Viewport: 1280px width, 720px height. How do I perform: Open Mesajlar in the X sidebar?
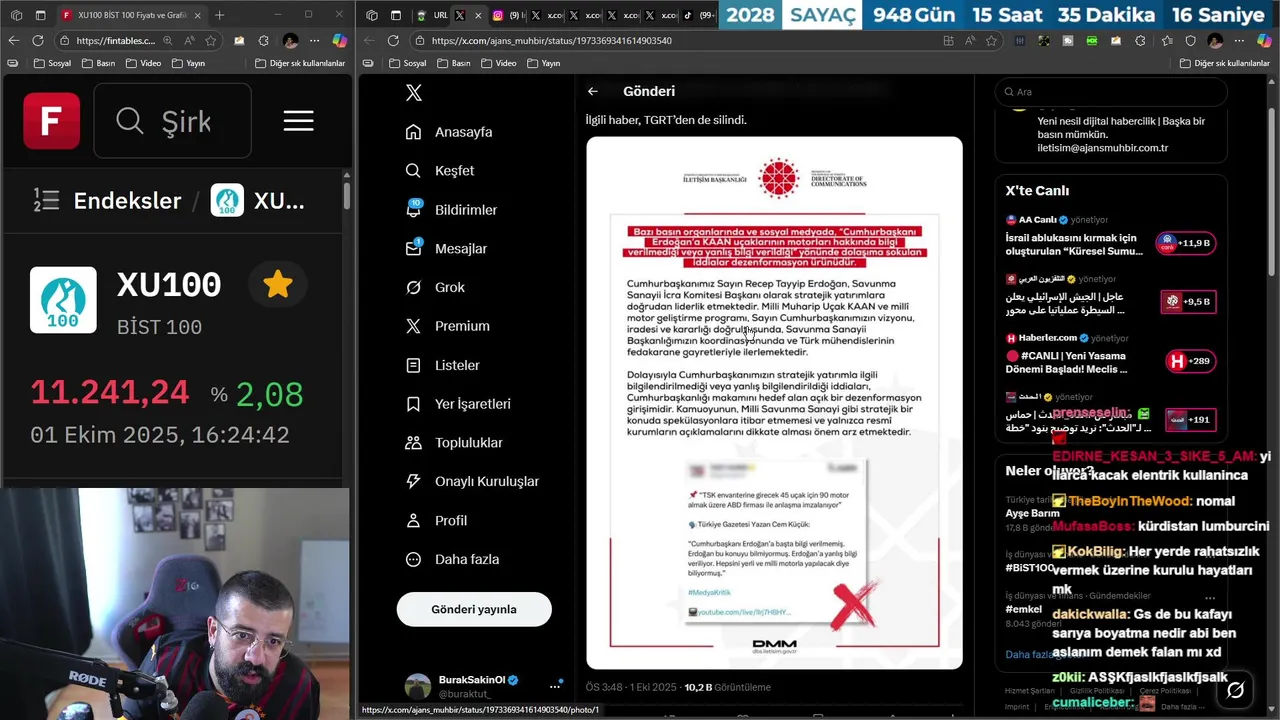[447, 248]
